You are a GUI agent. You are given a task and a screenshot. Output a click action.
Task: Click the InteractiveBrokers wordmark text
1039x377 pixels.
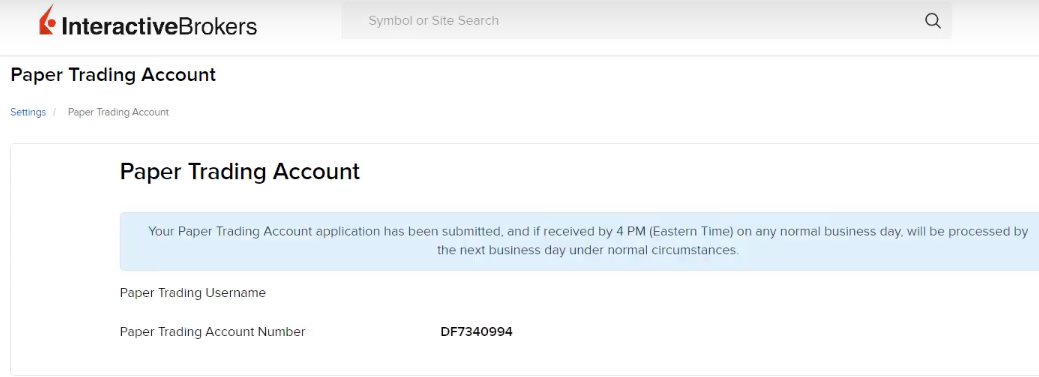point(159,26)
